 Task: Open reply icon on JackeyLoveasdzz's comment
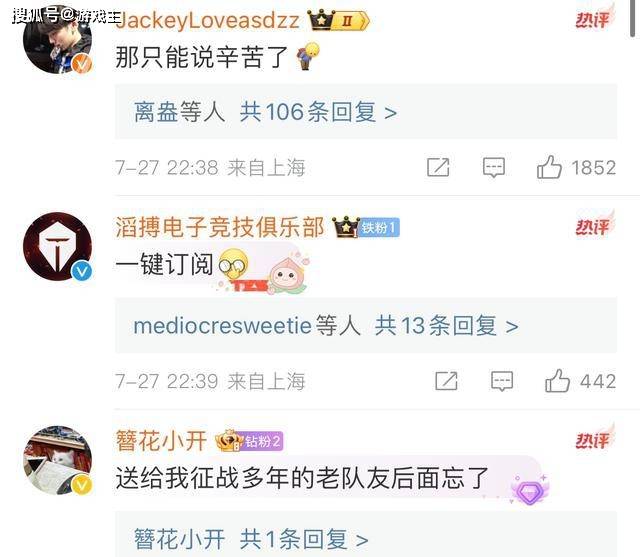[493, 167]
